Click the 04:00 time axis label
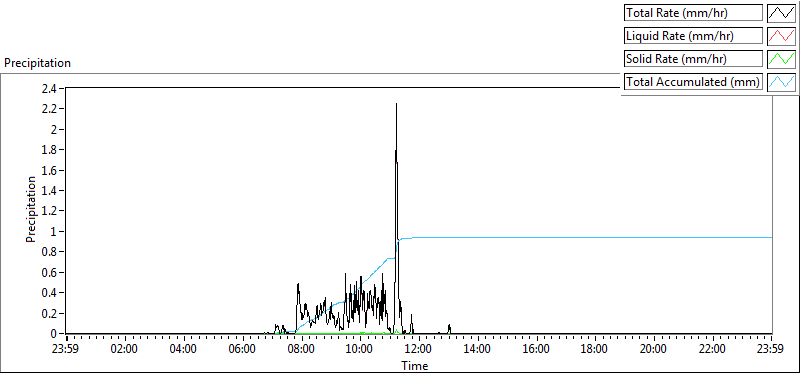Screen dimensions: 800x373 (184, 350)
